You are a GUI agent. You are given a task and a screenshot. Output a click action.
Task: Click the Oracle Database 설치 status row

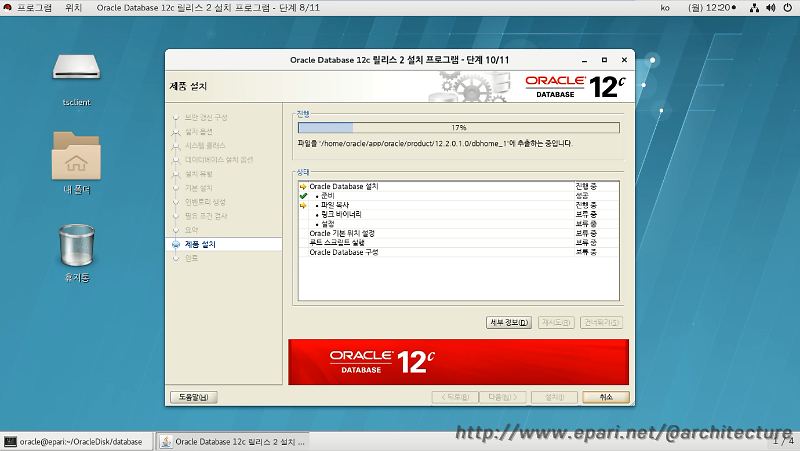click(x=459, y=187)
